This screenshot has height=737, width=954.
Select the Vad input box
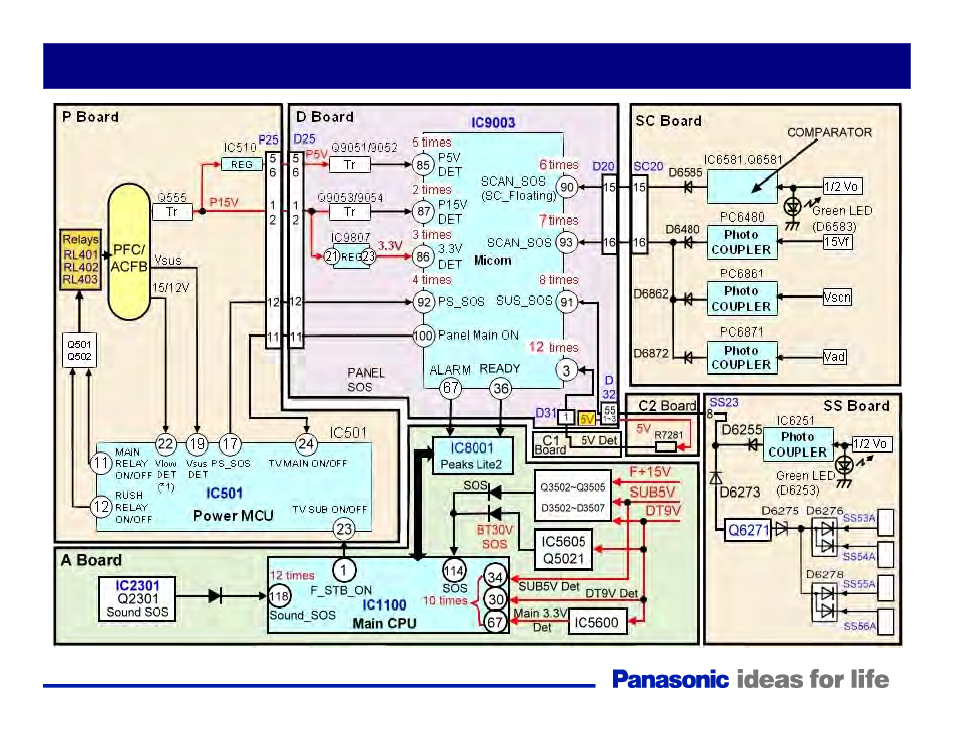tap(834, 356)
